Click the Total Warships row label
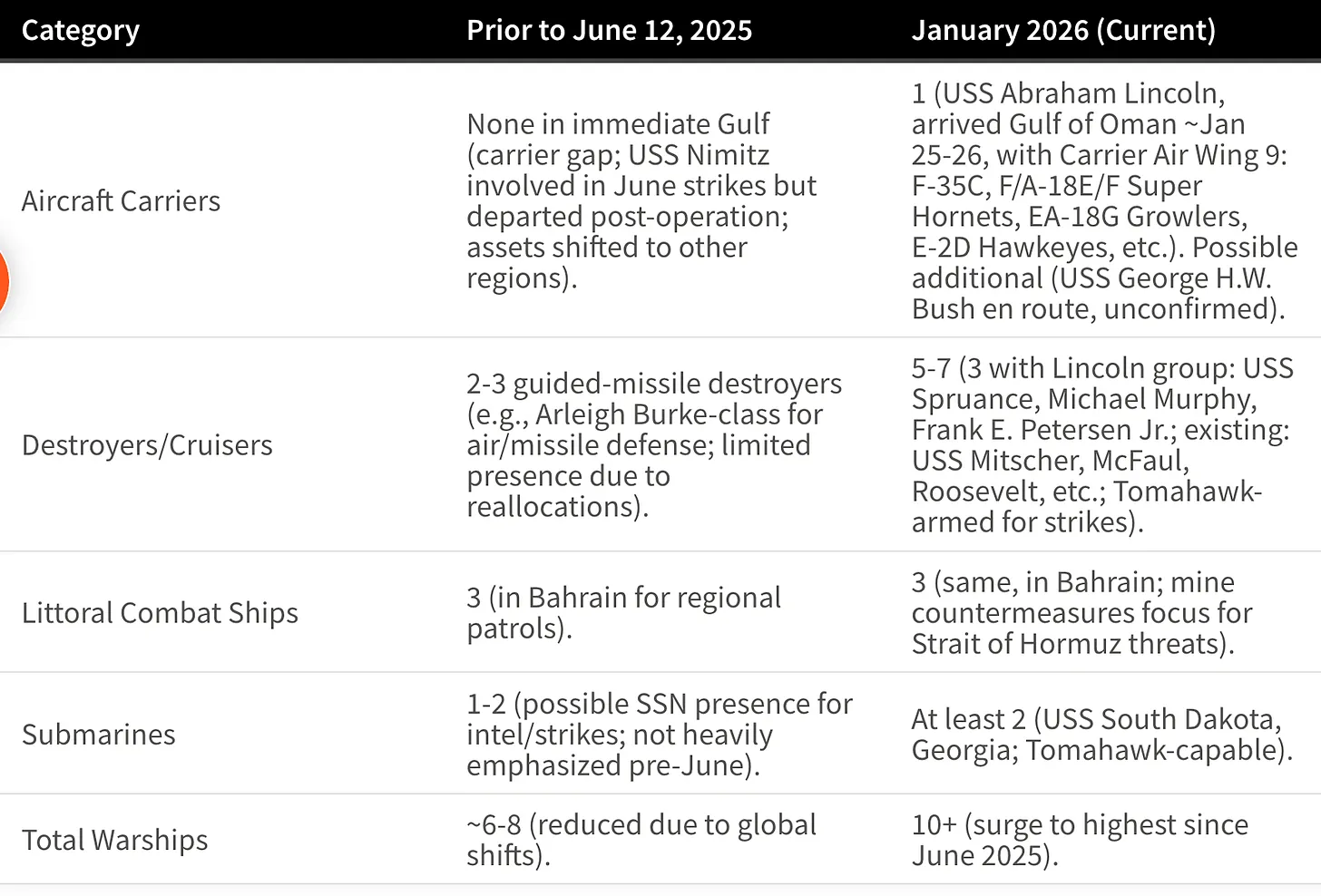Viewport: 1321px width, 896px height. (115, 840)
